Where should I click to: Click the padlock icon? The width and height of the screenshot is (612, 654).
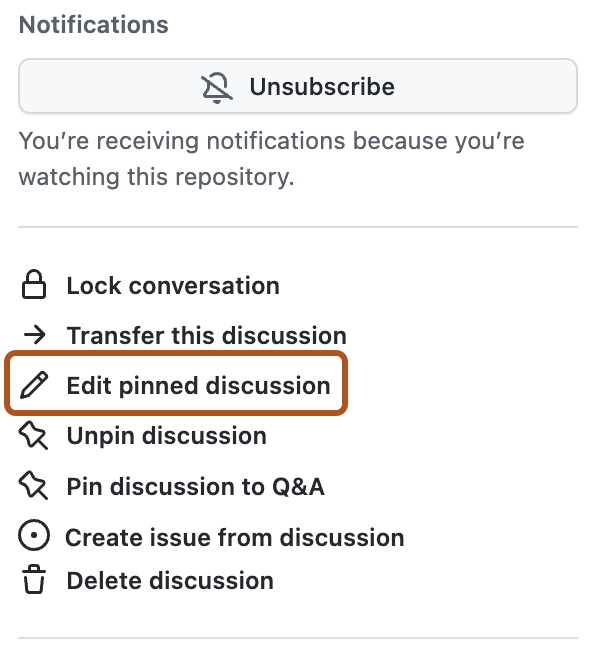pyautogui.click(x=34, y=286)
